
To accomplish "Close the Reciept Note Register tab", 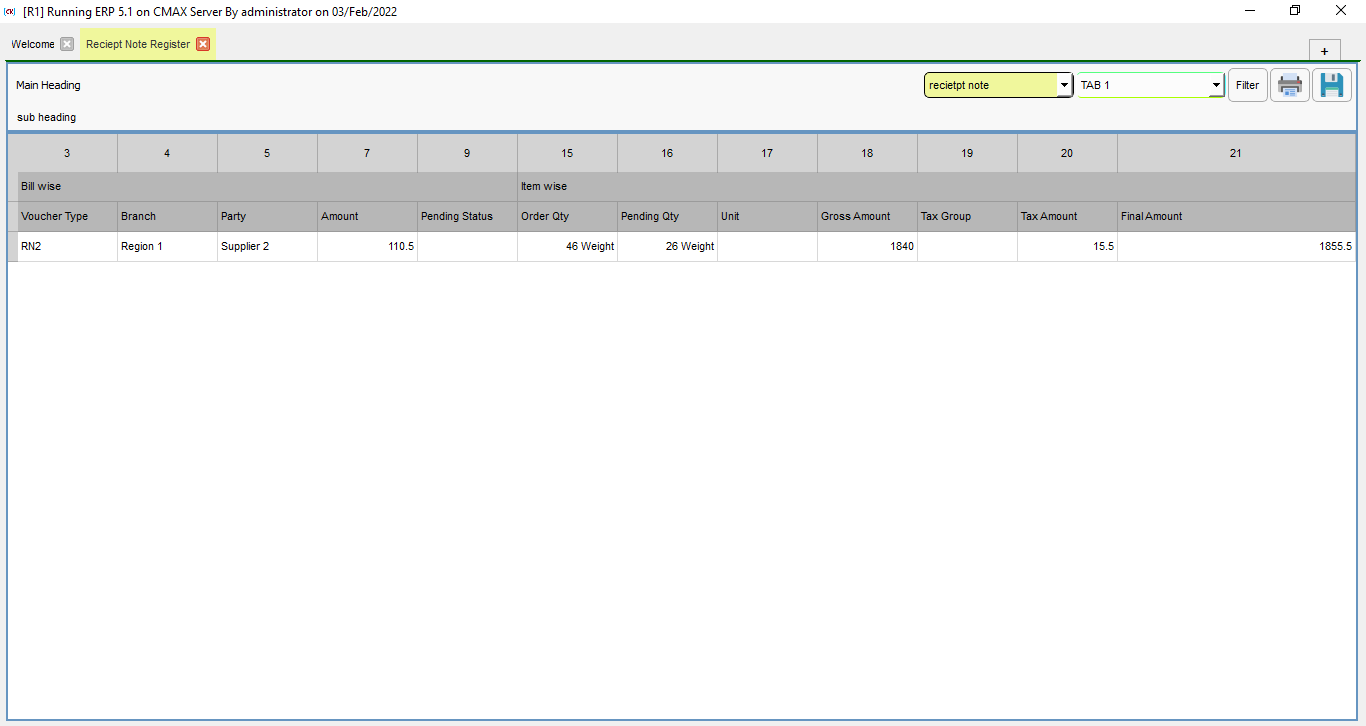I will 203,44.
